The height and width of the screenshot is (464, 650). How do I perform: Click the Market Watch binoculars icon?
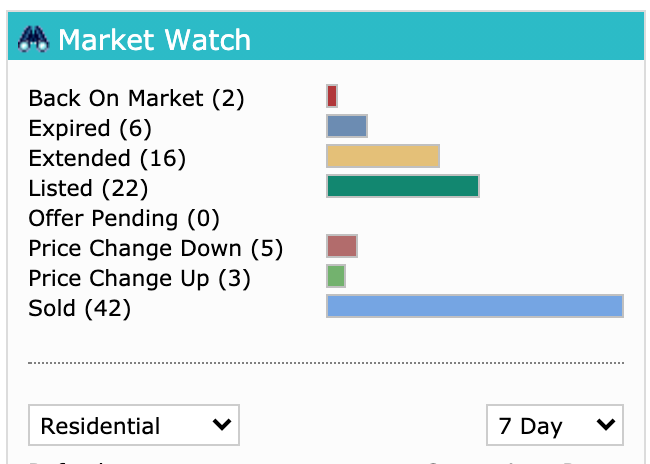pyautogui.click(x=34, y=39)
